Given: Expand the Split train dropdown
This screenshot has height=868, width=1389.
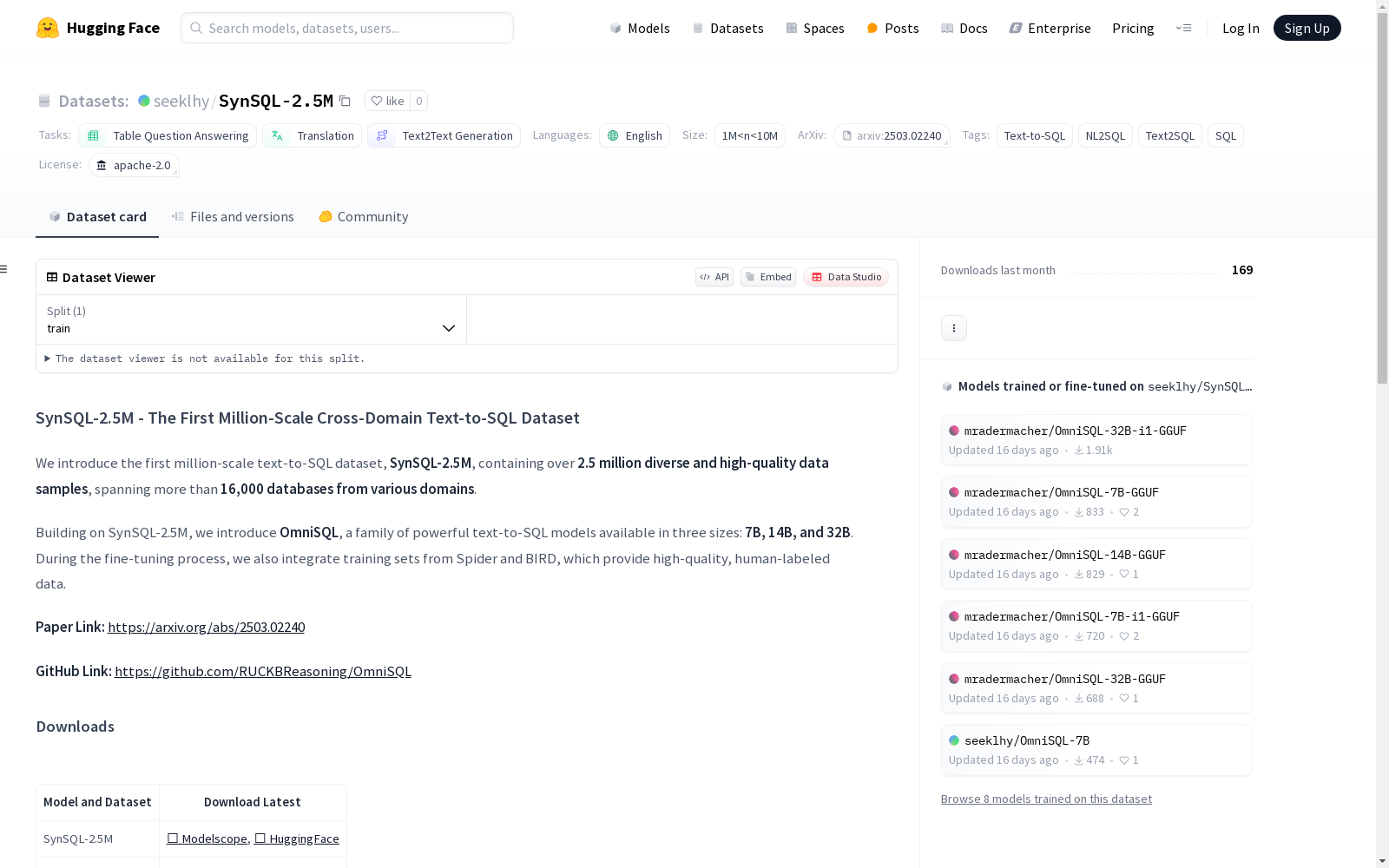Looking at the screenshot, I should (x=251, y=319).
